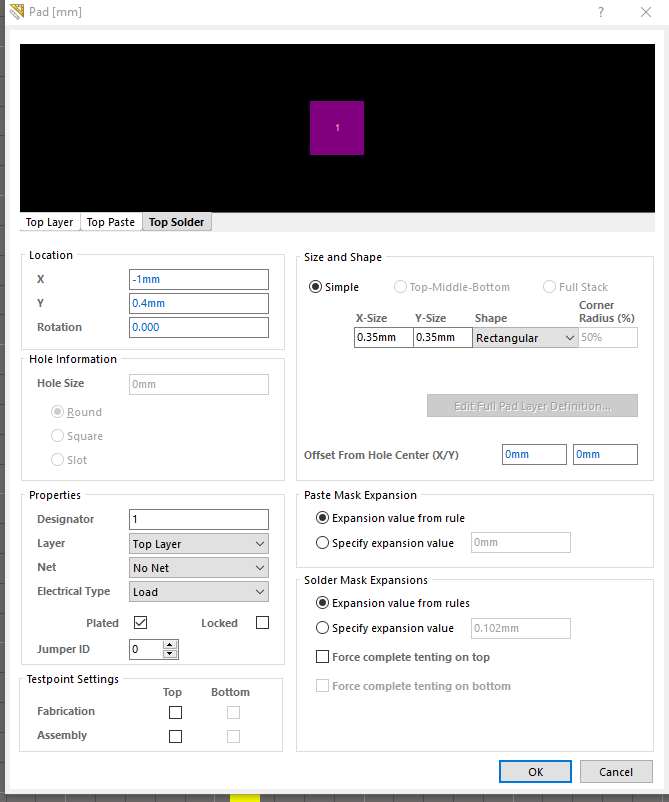Click the Corner Radius percent field
Screen dimensions: 669x802
[608, 338]
